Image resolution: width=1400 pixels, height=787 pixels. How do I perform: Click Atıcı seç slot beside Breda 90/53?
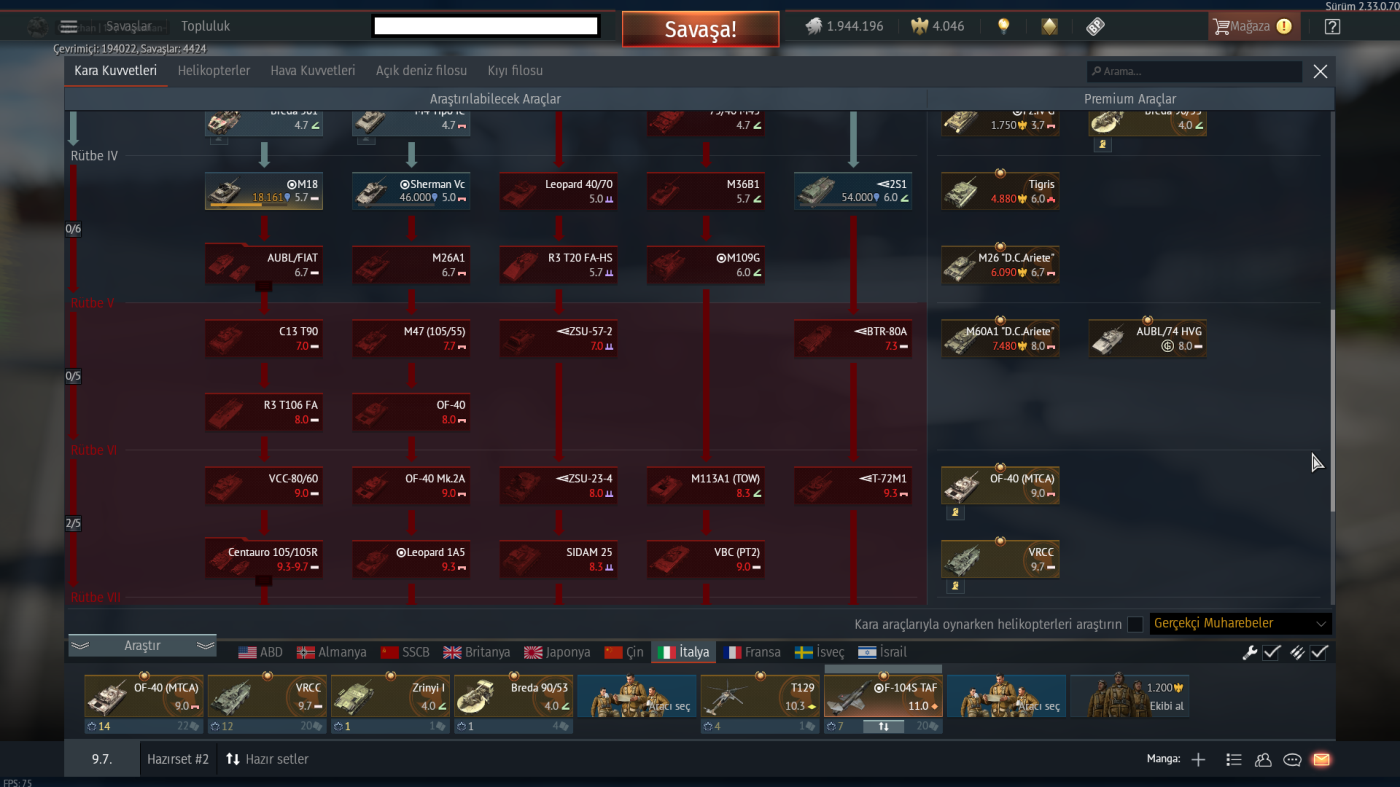(637, 696)
